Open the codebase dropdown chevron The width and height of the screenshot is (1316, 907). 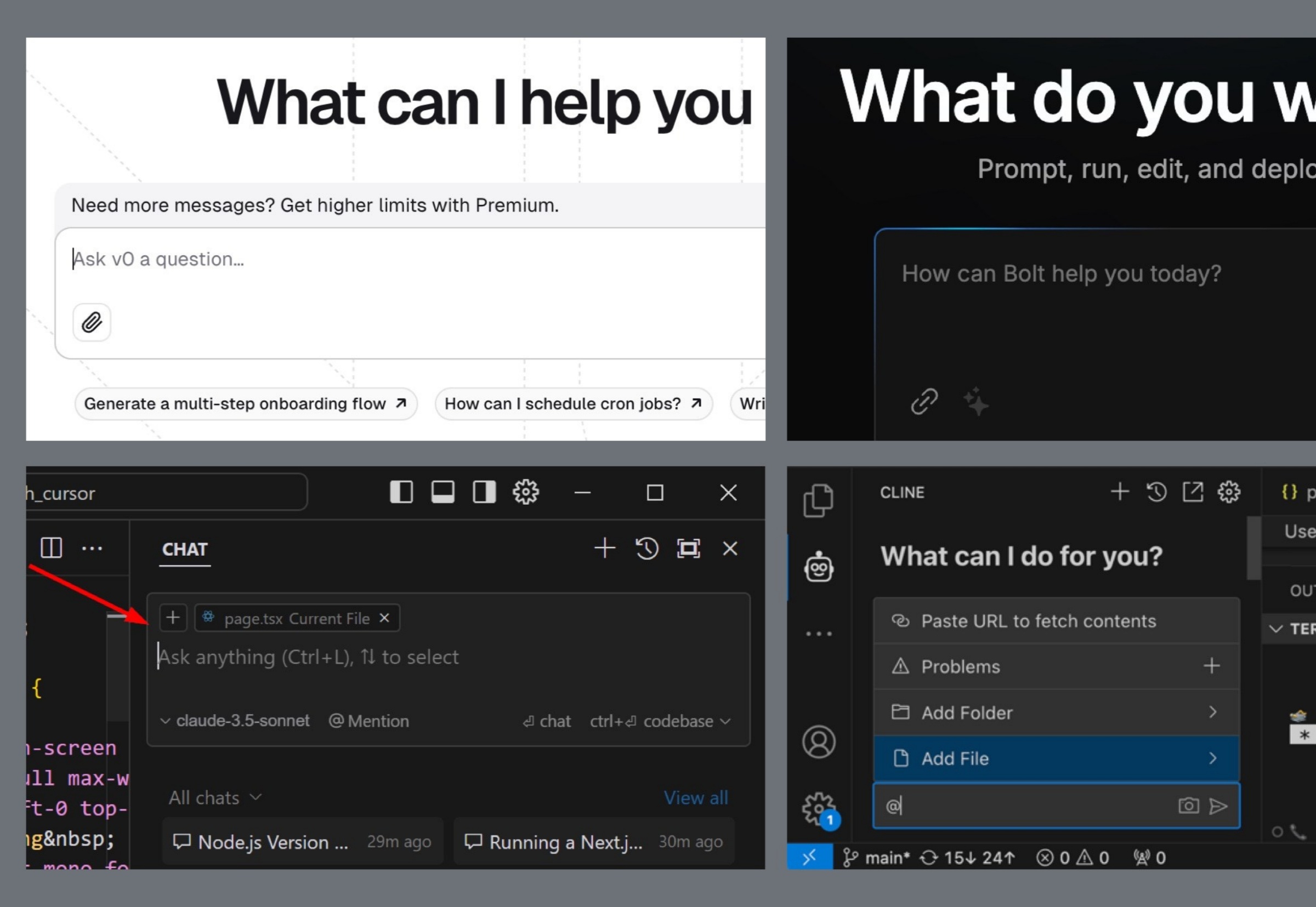tap(725, 722)
